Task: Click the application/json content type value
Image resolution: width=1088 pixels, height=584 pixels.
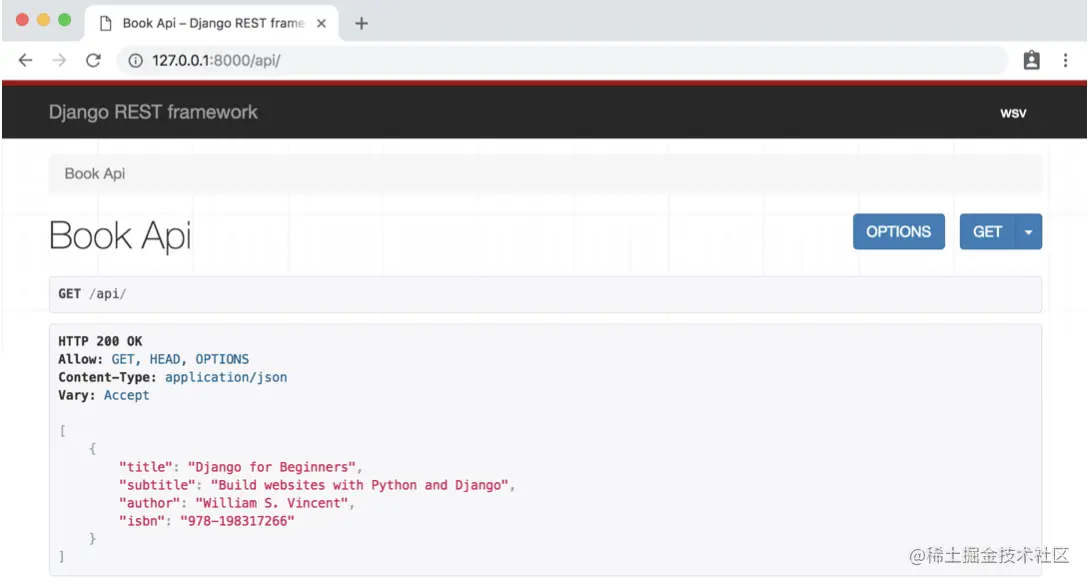Action: (226, 377)
